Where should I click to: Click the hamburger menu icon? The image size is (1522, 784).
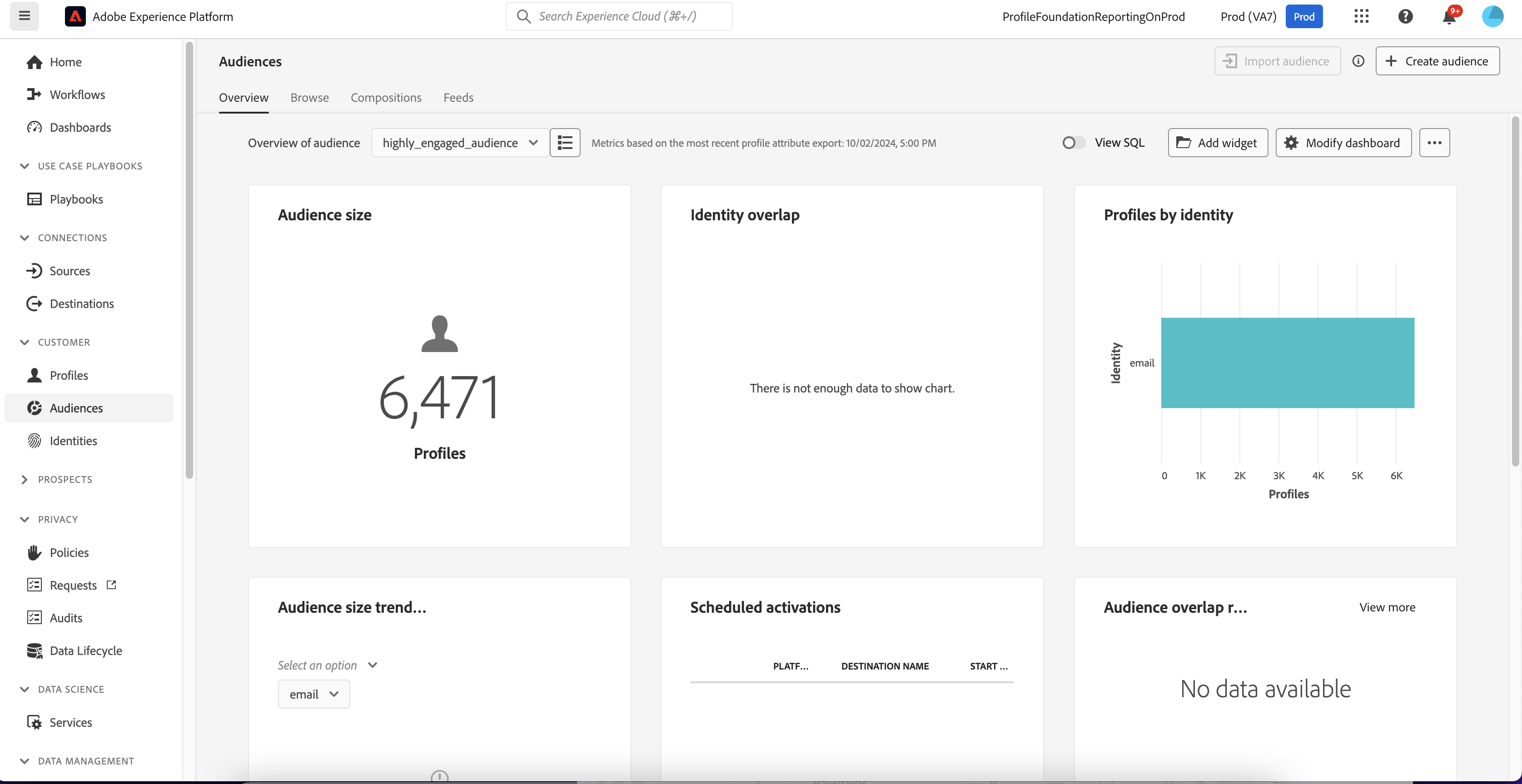(24, 16)
